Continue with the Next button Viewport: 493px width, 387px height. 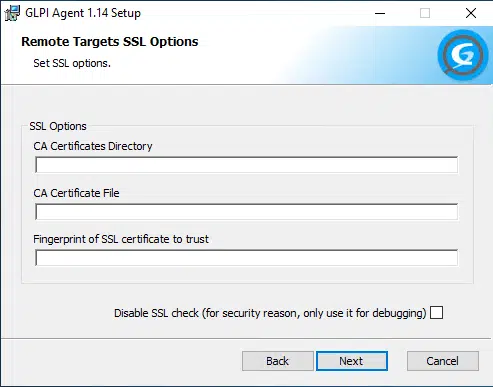click(352, 361)
